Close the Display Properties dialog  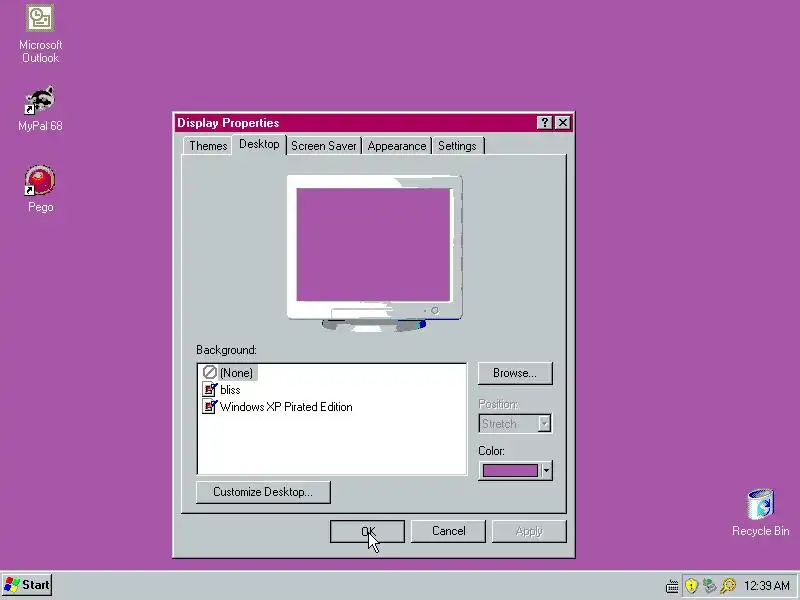tap(563, 122)
